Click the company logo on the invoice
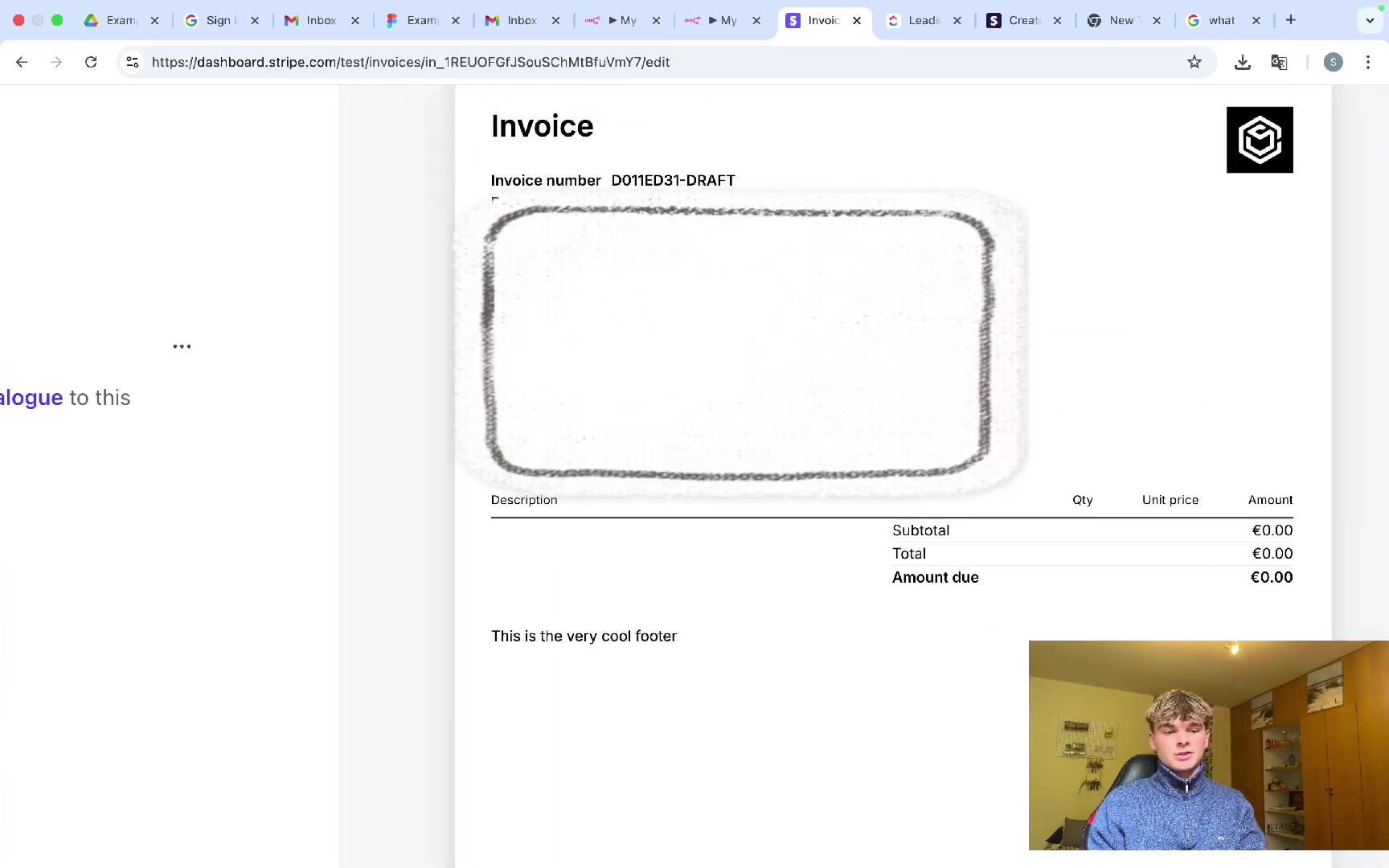 pyautogui.click(x=1259, y=140)
